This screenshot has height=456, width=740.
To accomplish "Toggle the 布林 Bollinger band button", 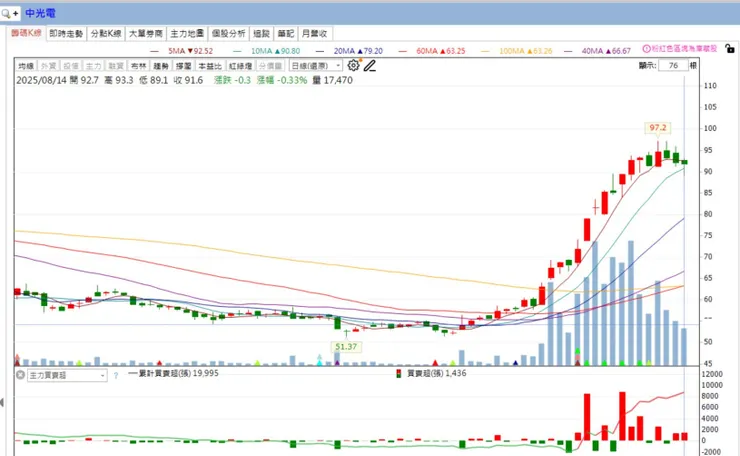I will point(138,66).
